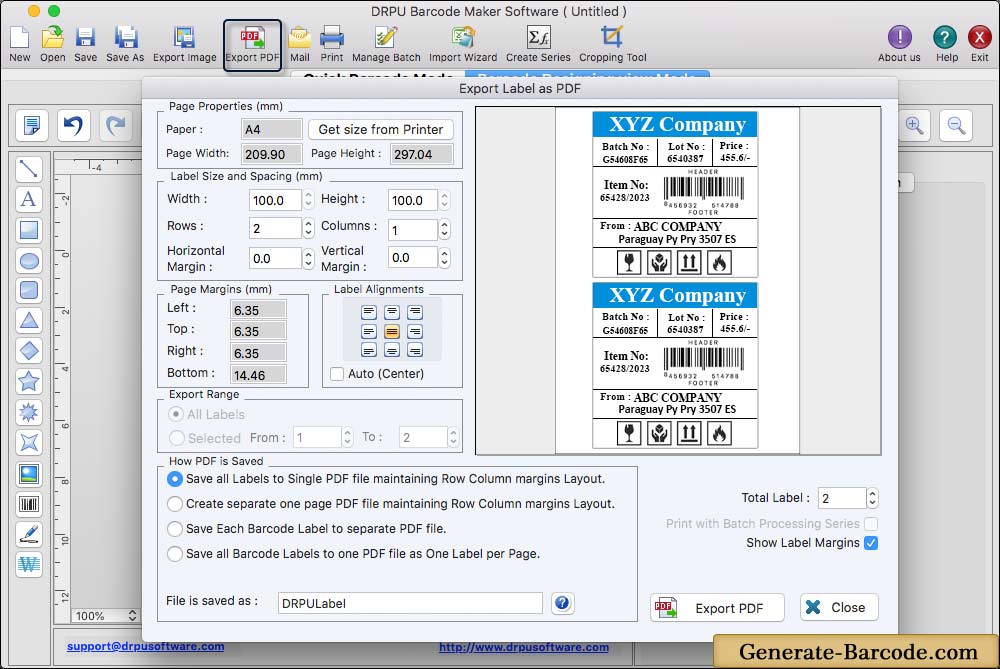Select the Image insert tool
This screenshot has height=669, width=1000.
coord(29,474)
